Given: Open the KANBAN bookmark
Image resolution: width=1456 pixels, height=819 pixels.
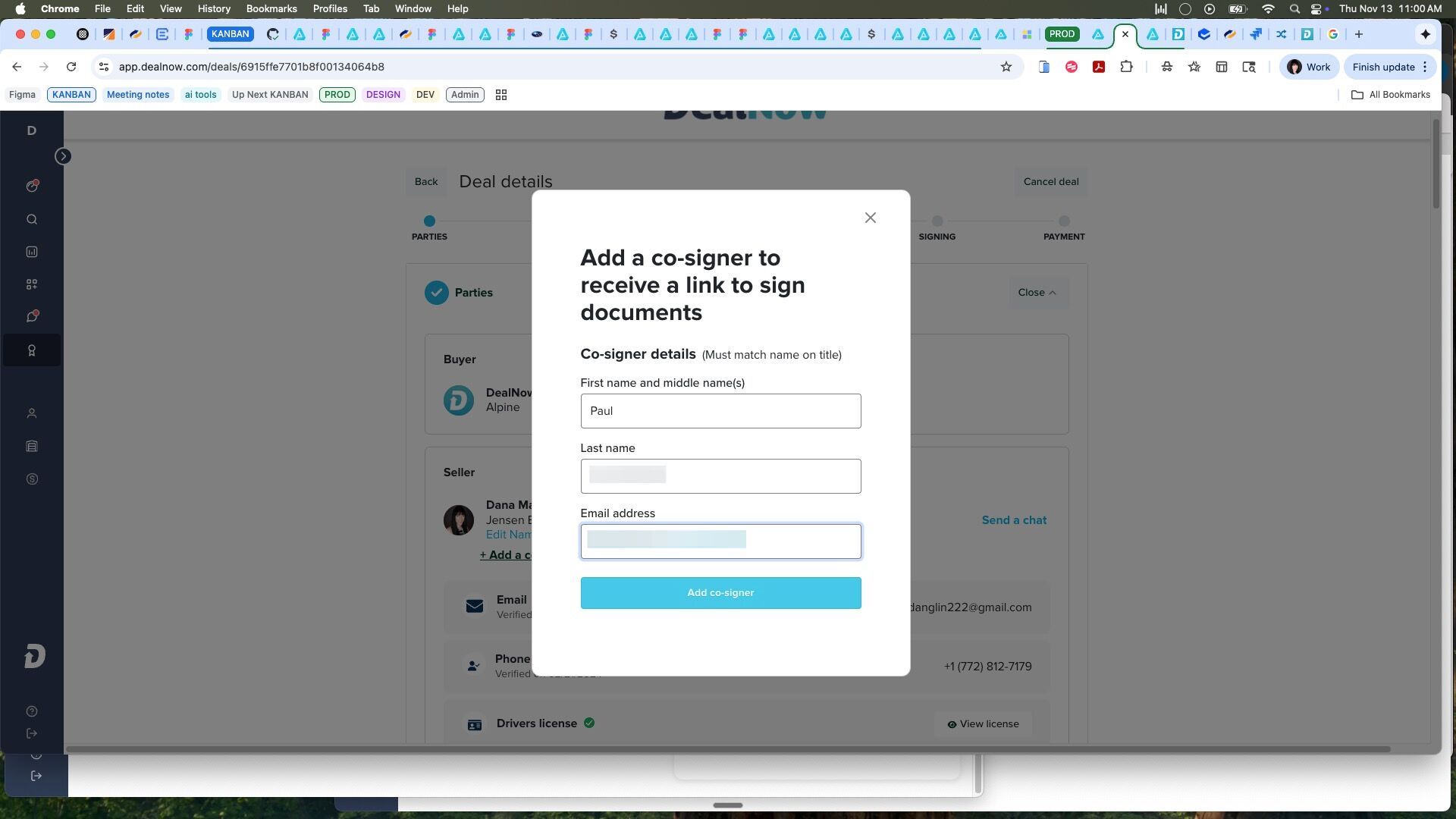Looking at the screenshot, I should (x=71, y=95).
